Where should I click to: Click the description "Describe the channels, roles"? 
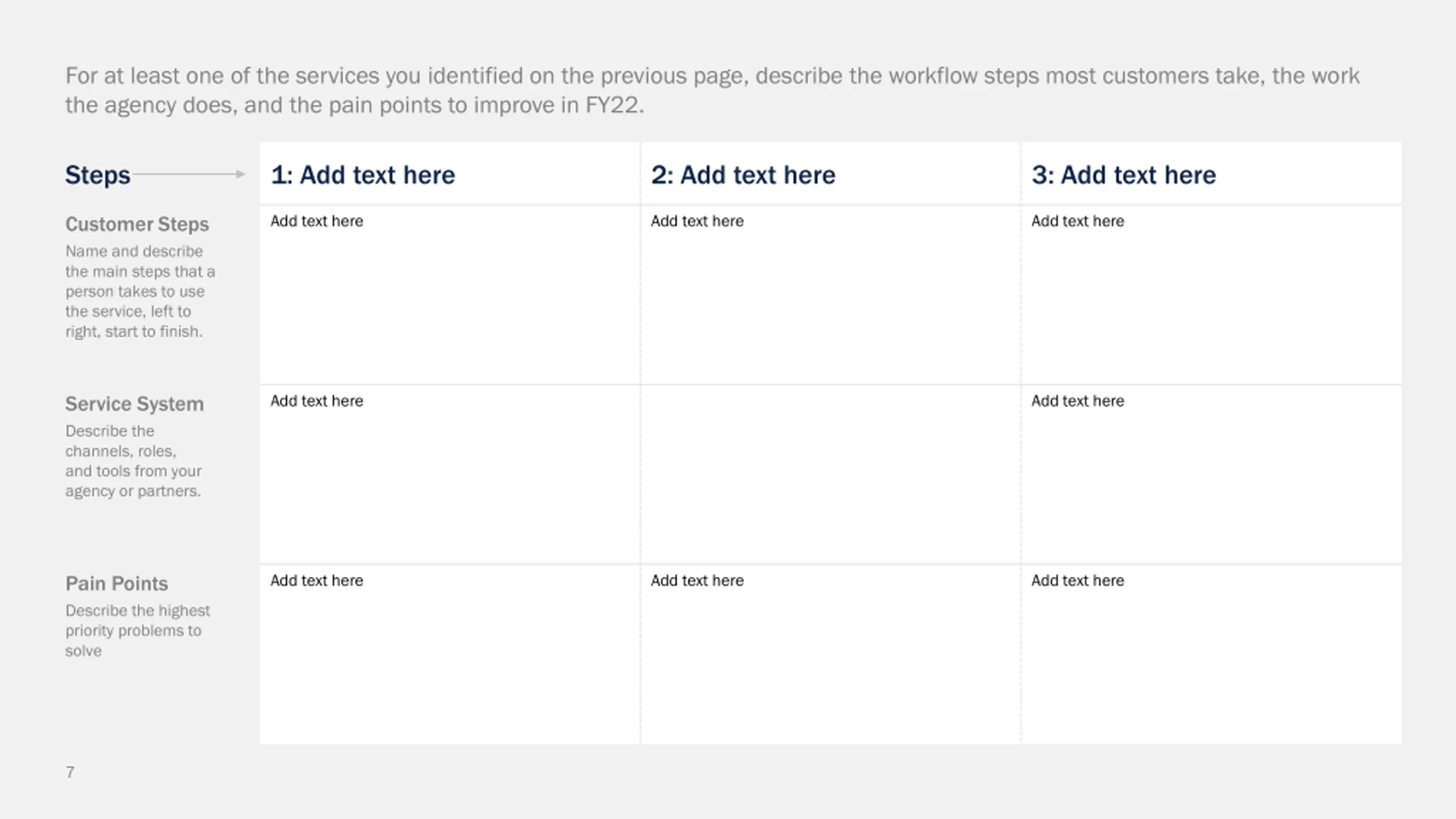pos(133,461)
